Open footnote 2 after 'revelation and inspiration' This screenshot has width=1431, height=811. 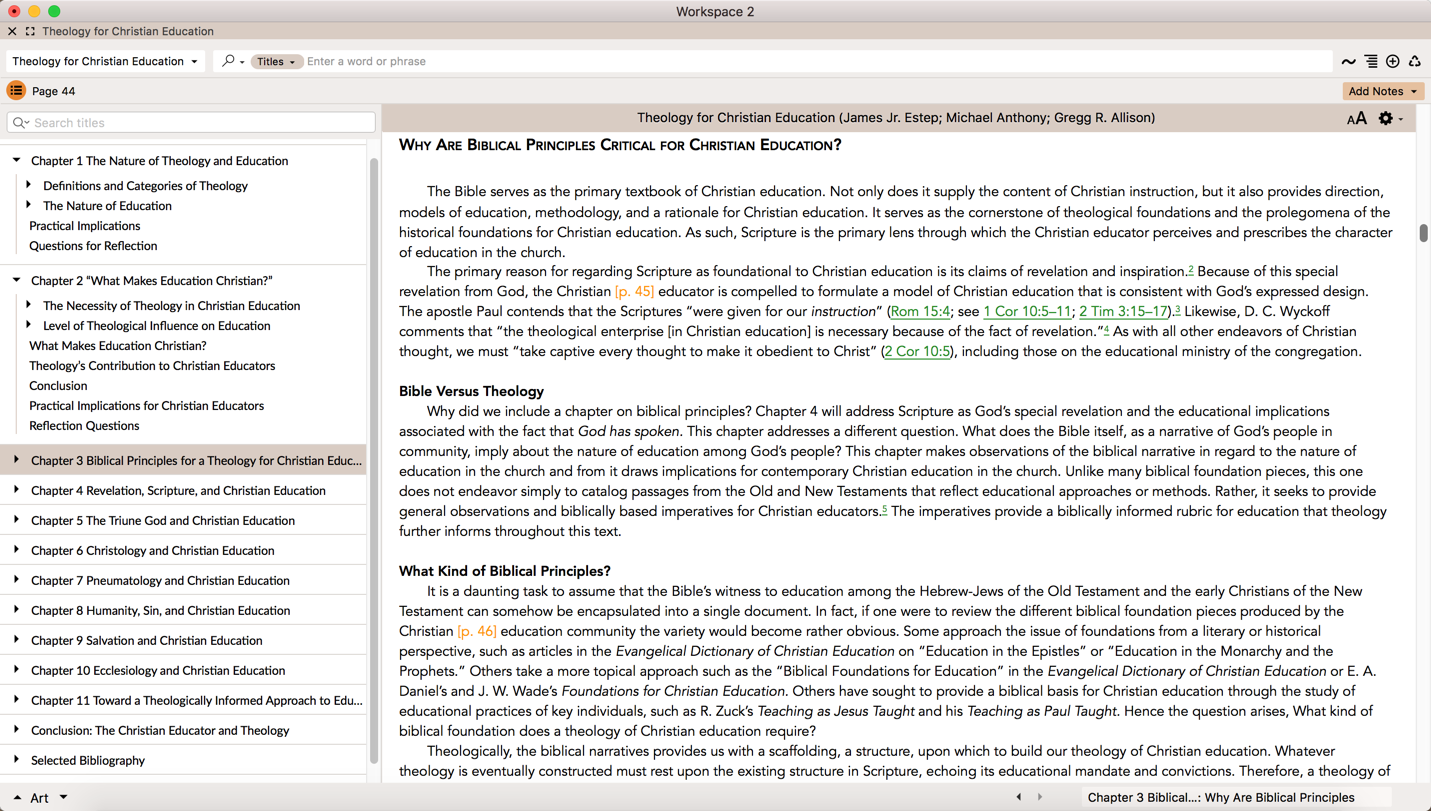1191,269
